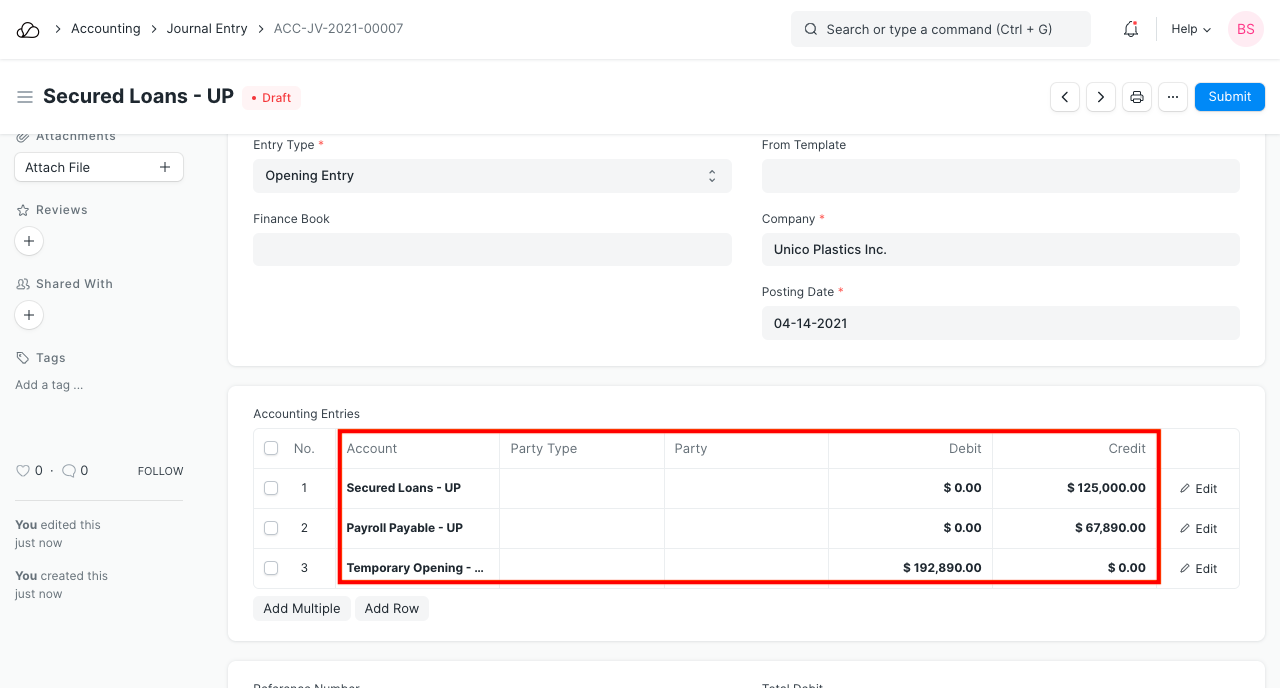
Task: Click the Posting Date field
Action: click(x=1000, y=324)
